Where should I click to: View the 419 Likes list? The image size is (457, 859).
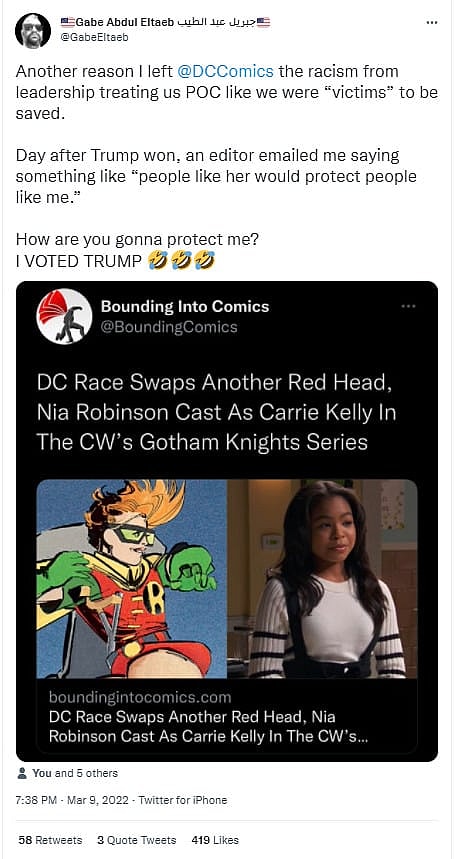[215, 840]
